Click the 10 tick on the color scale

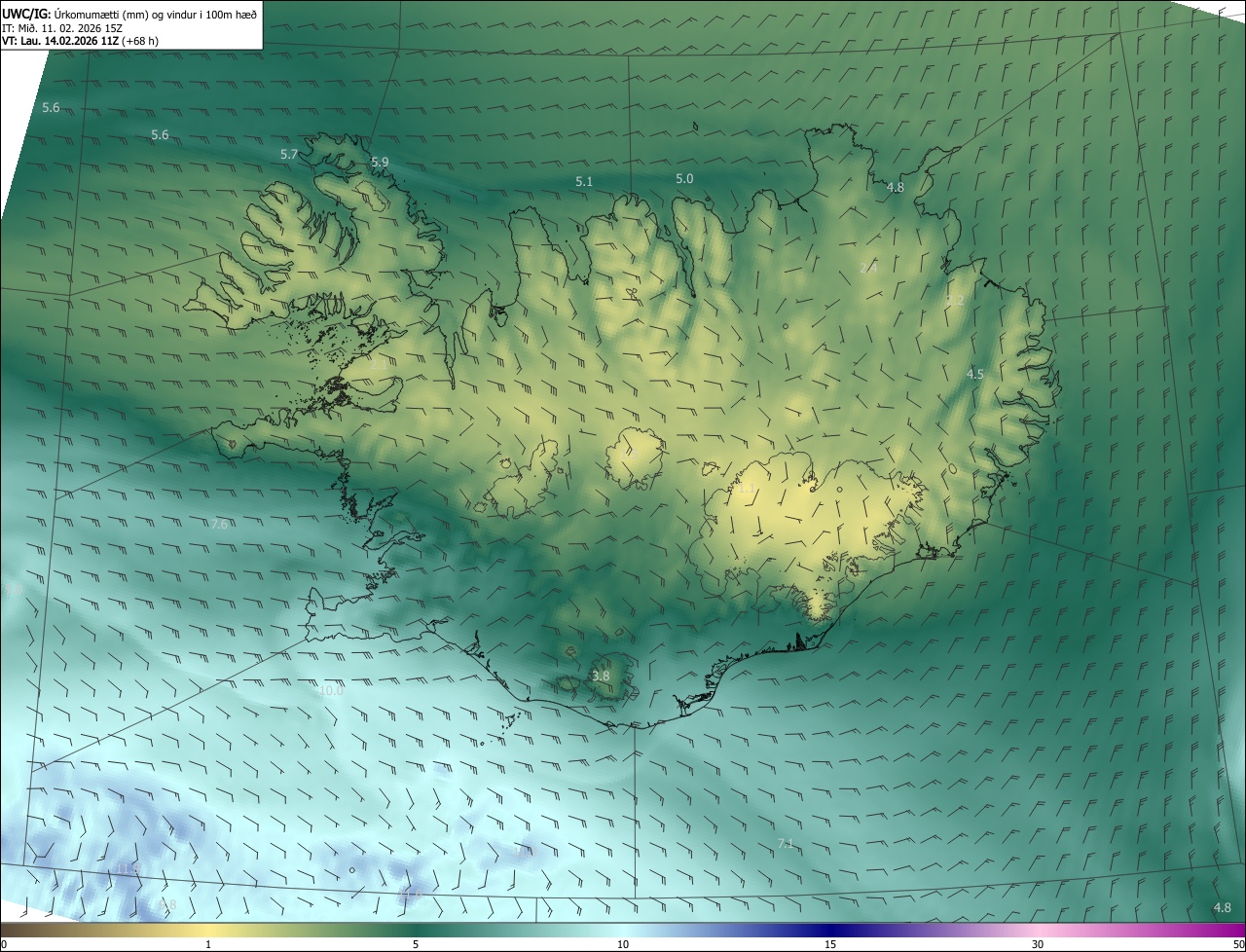click(x=623, y=944)
